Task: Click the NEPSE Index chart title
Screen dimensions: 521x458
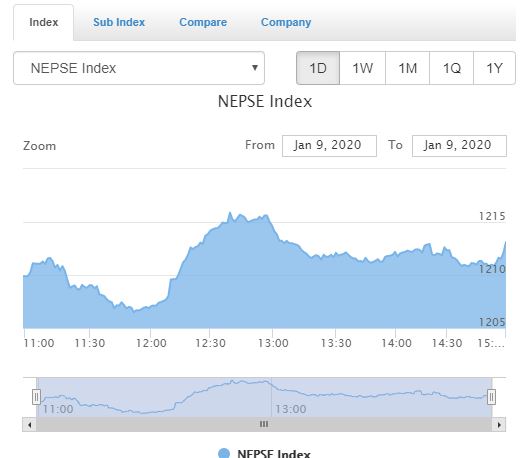Action: pos(265,101)
